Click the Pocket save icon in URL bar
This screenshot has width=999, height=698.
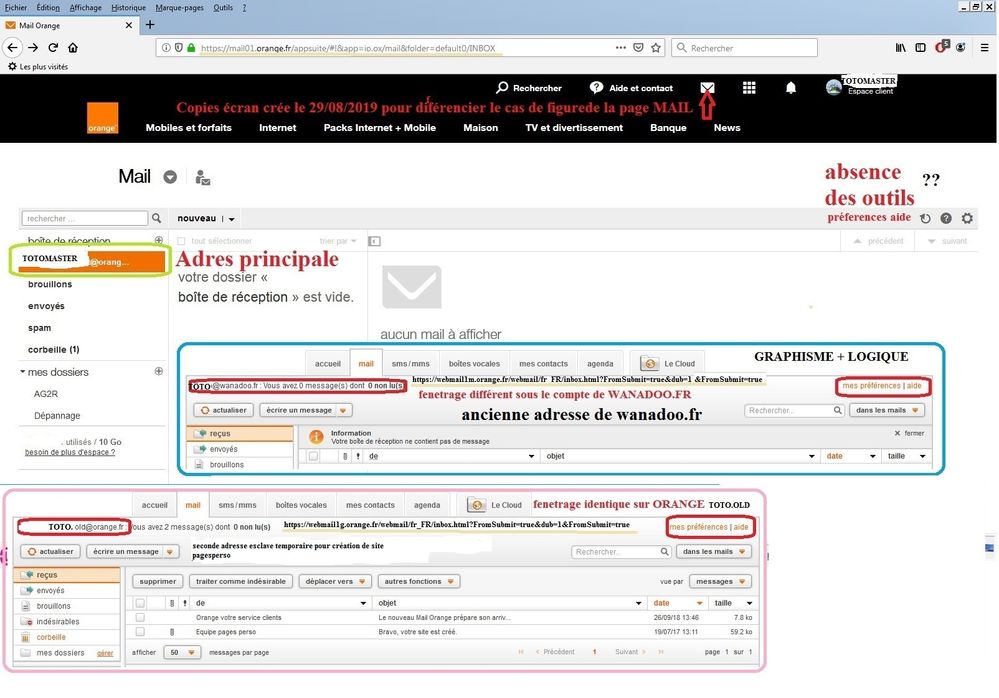638,48
